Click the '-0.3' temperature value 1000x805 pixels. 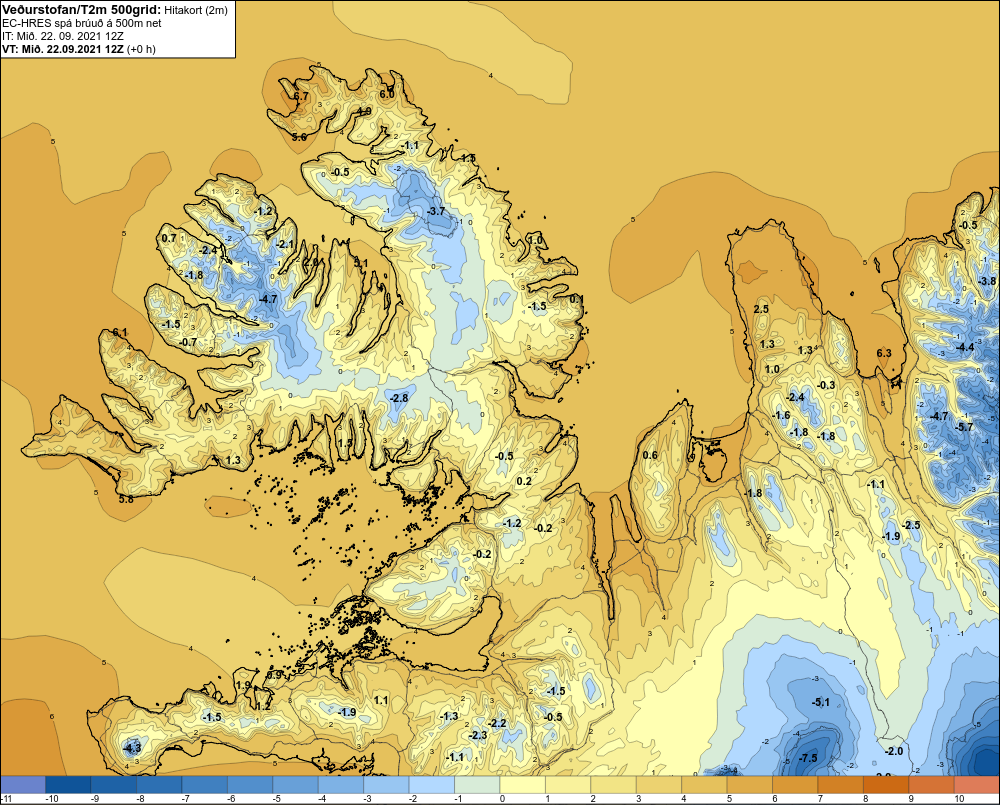826,385
